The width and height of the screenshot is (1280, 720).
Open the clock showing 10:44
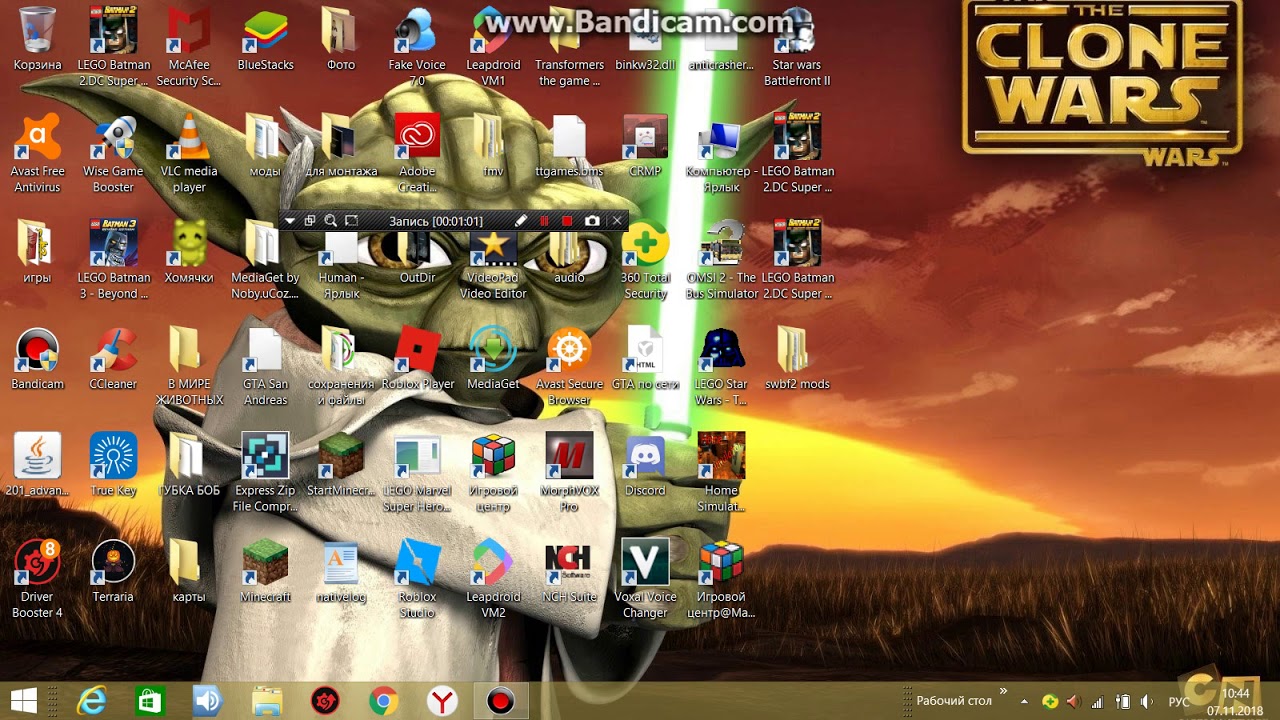pyautogui.click(x=1235, y=701)
